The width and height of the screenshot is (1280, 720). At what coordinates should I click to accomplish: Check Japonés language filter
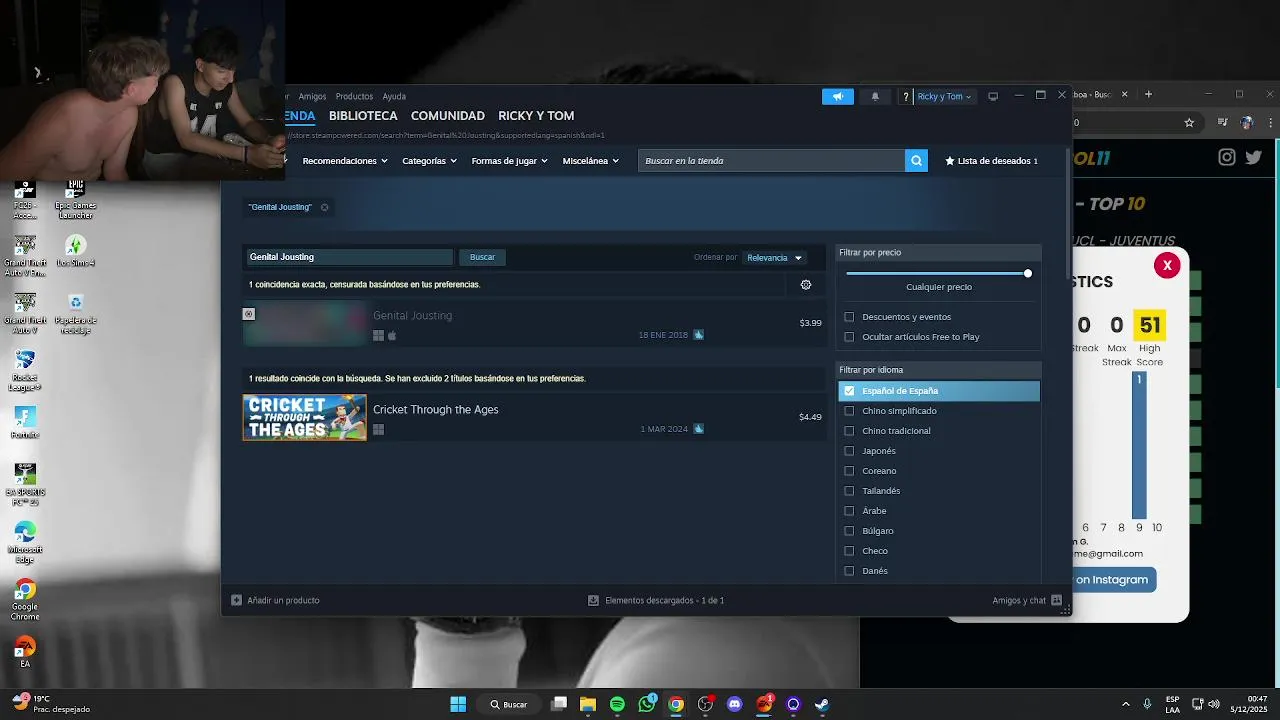(849, 451)
